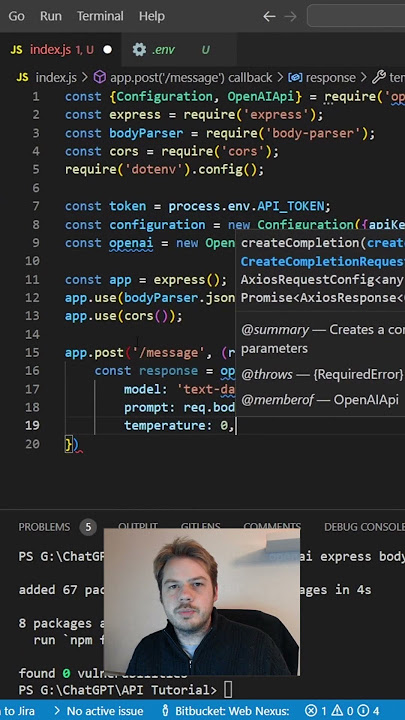
Task: Open the Terminal menu
Action: (x=100, y=16)
